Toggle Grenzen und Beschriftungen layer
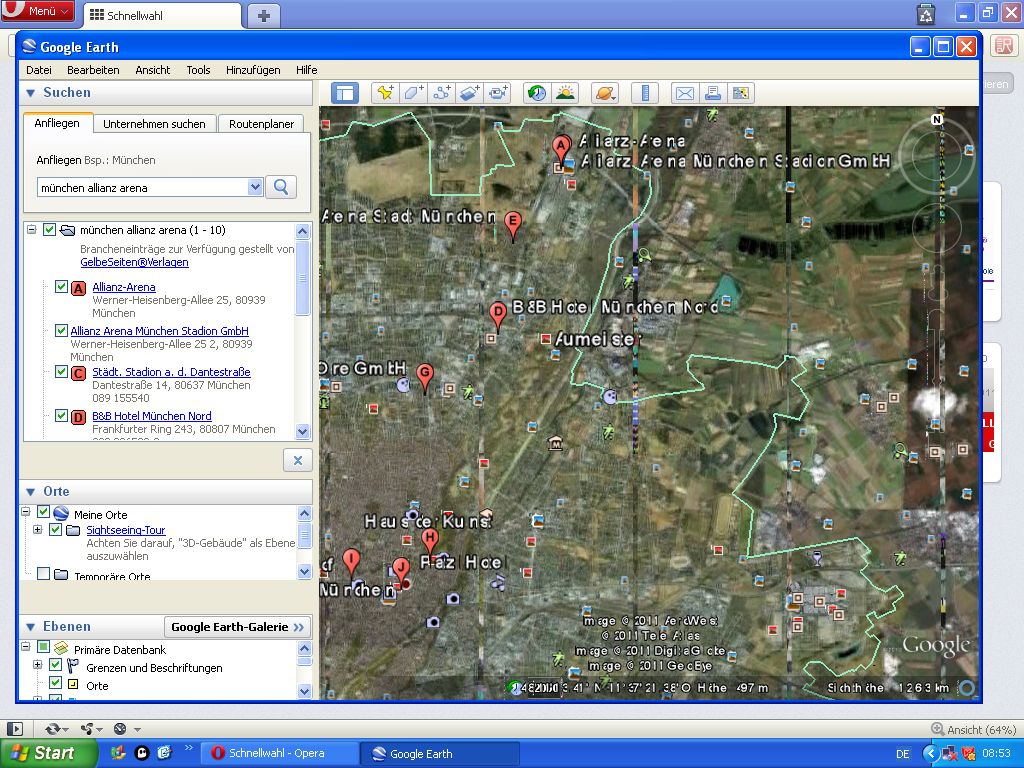Viewport: 1024px width, 768px height. [x=56, y=665]
